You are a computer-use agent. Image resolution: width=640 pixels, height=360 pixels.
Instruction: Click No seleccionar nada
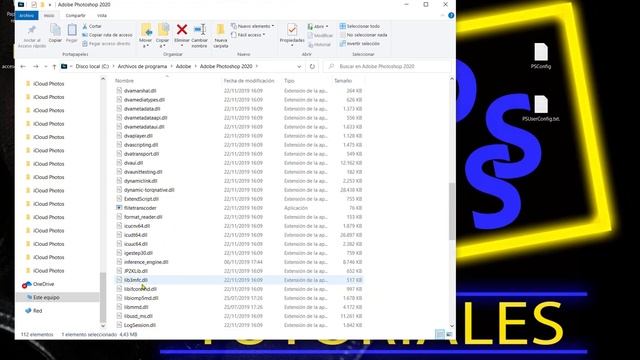[363, 35]
